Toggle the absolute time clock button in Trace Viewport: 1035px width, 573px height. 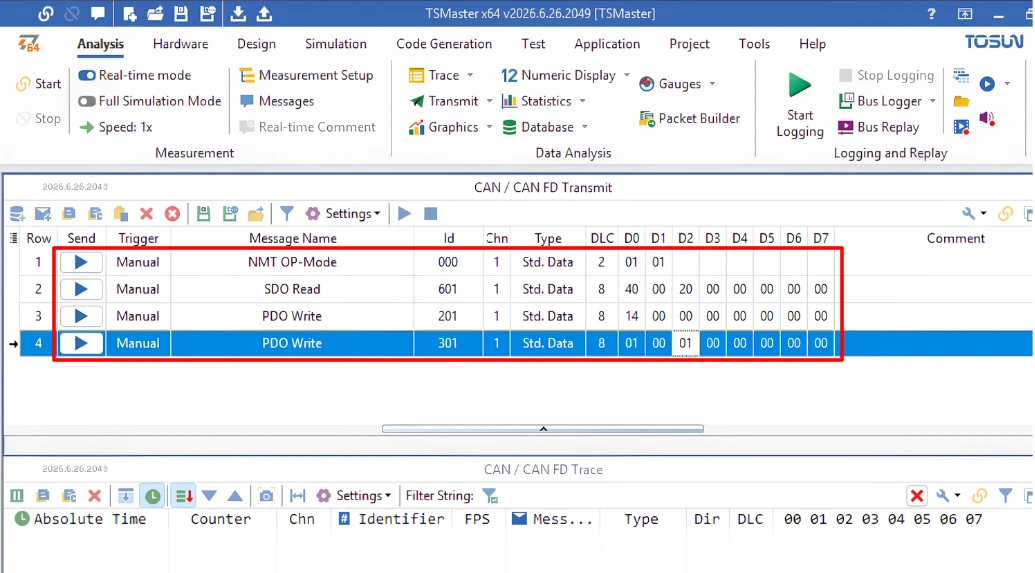(152, 496)
